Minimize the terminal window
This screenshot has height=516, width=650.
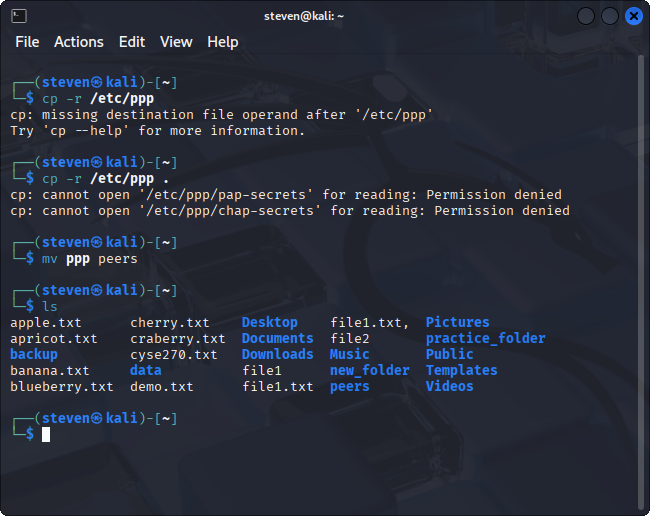click(586, 16)
